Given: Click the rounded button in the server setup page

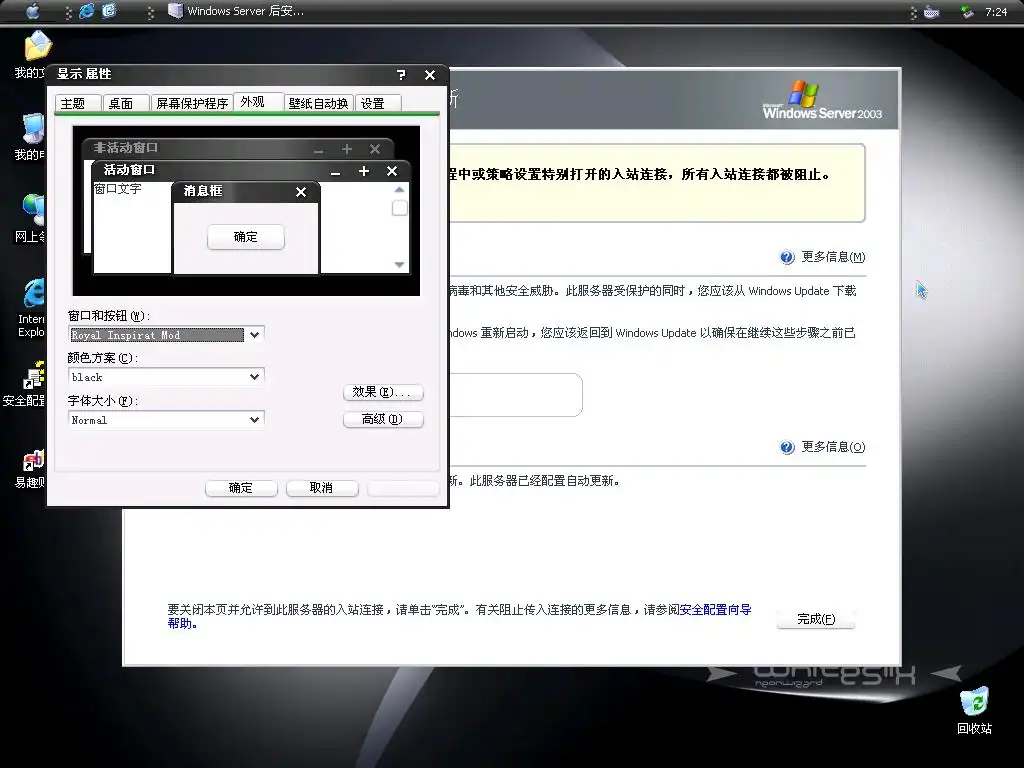Looking at the screenshot, I should point(515,395).
